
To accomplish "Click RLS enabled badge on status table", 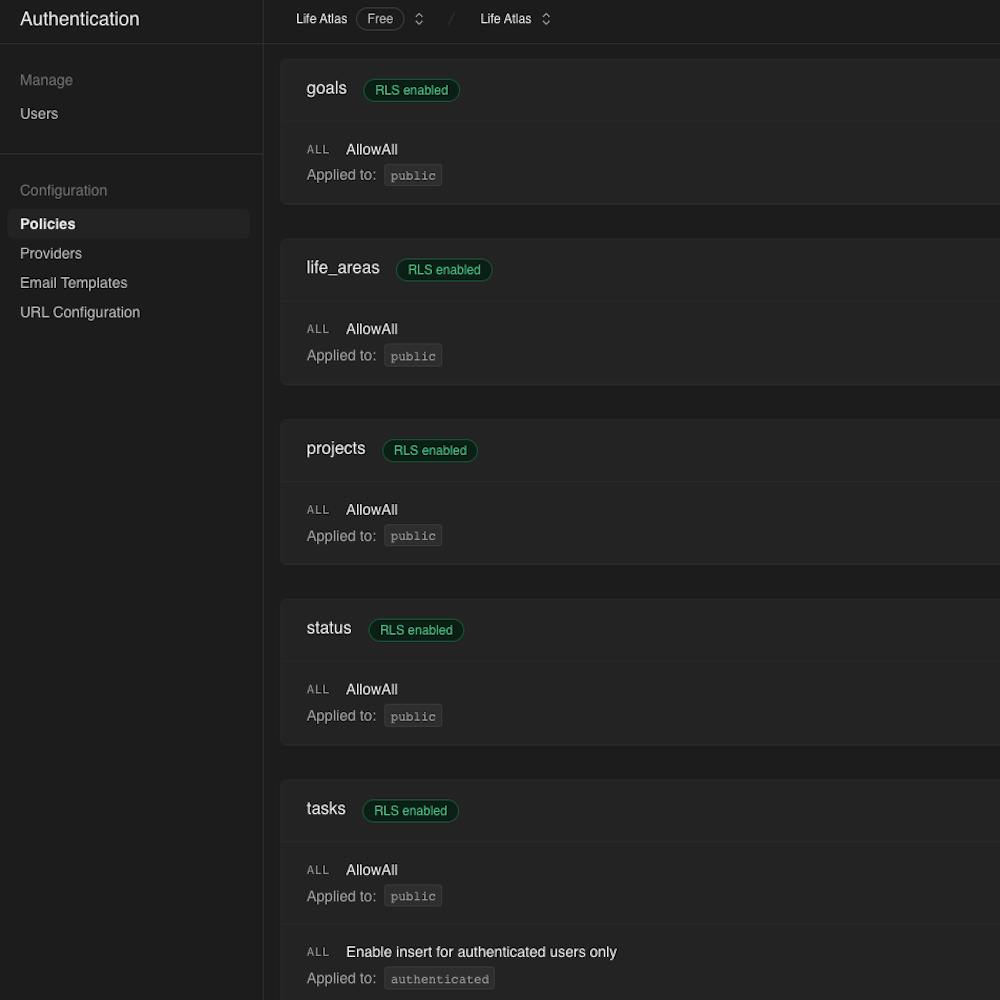I will (x=416, y=630).
